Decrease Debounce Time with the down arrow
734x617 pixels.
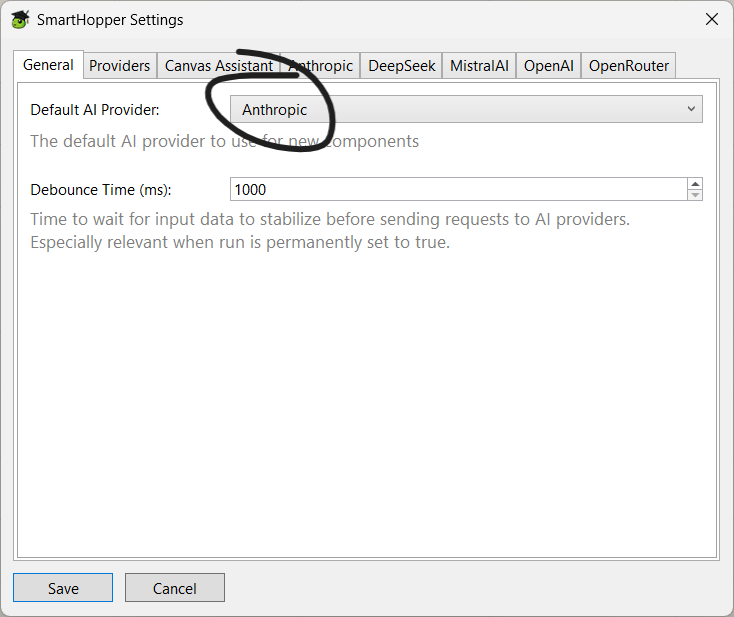[x=695, y=195]
